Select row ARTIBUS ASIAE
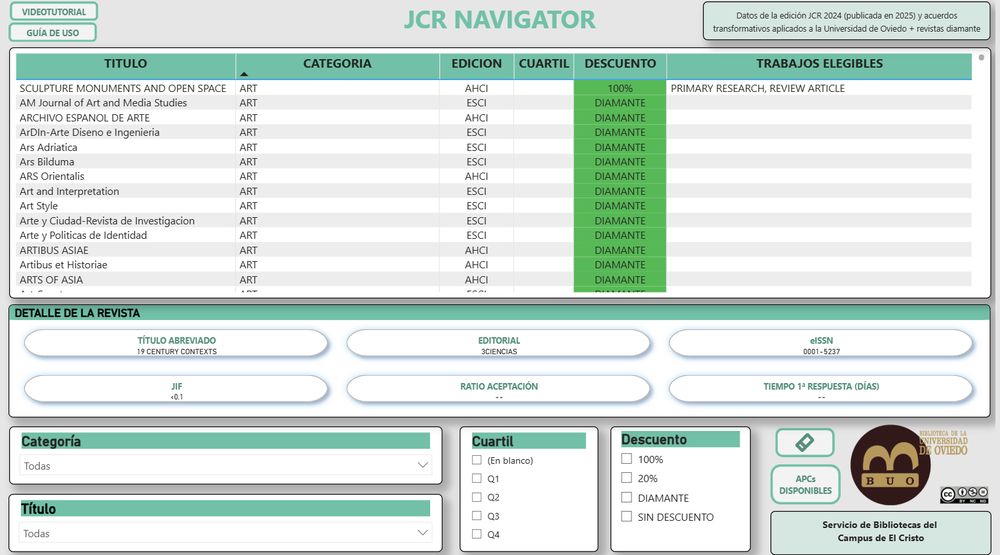 [x=494, y=250]
